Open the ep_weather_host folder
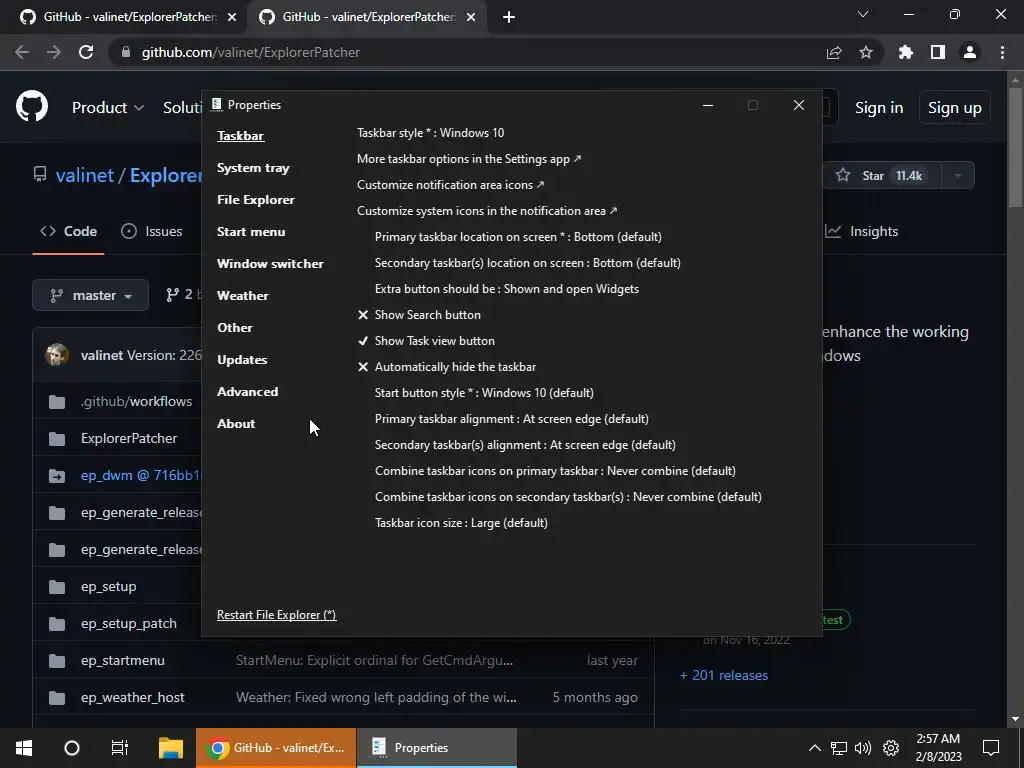The width and height of the screenshot is (1024, 768). [x=133, y=697]
